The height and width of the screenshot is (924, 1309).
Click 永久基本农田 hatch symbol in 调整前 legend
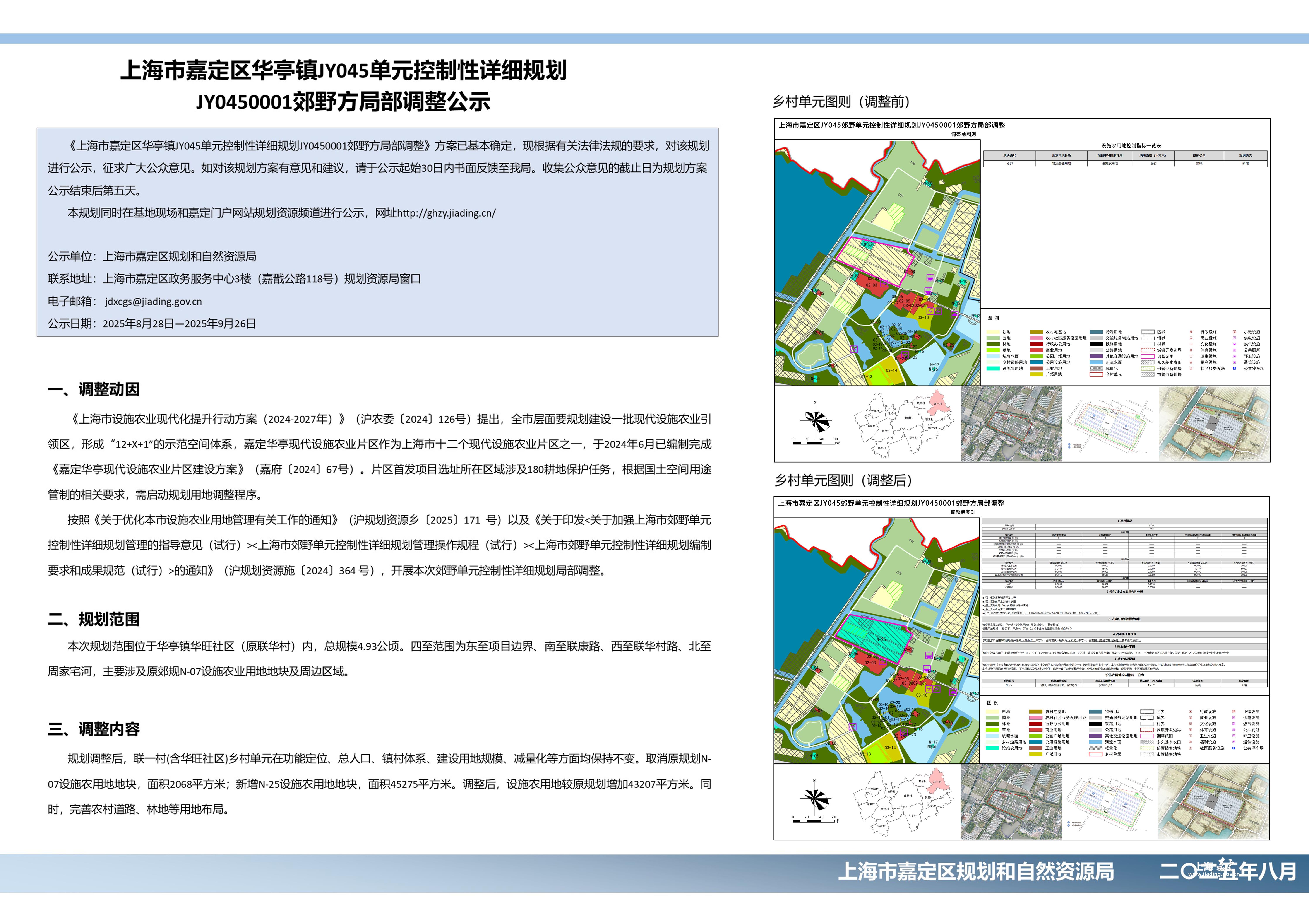(x=1148, y=362)
